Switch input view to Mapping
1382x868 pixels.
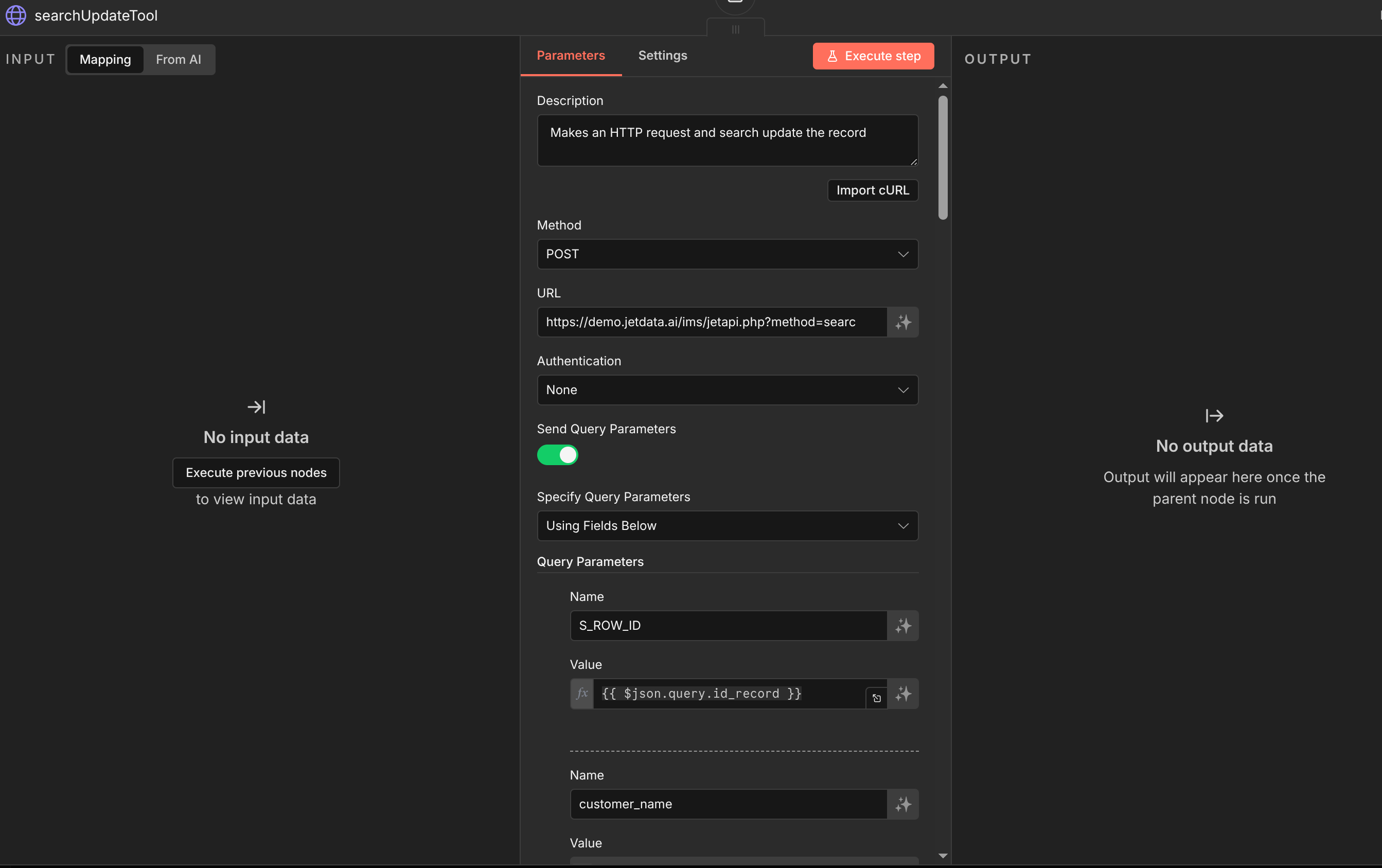click(x=105, y=60)
